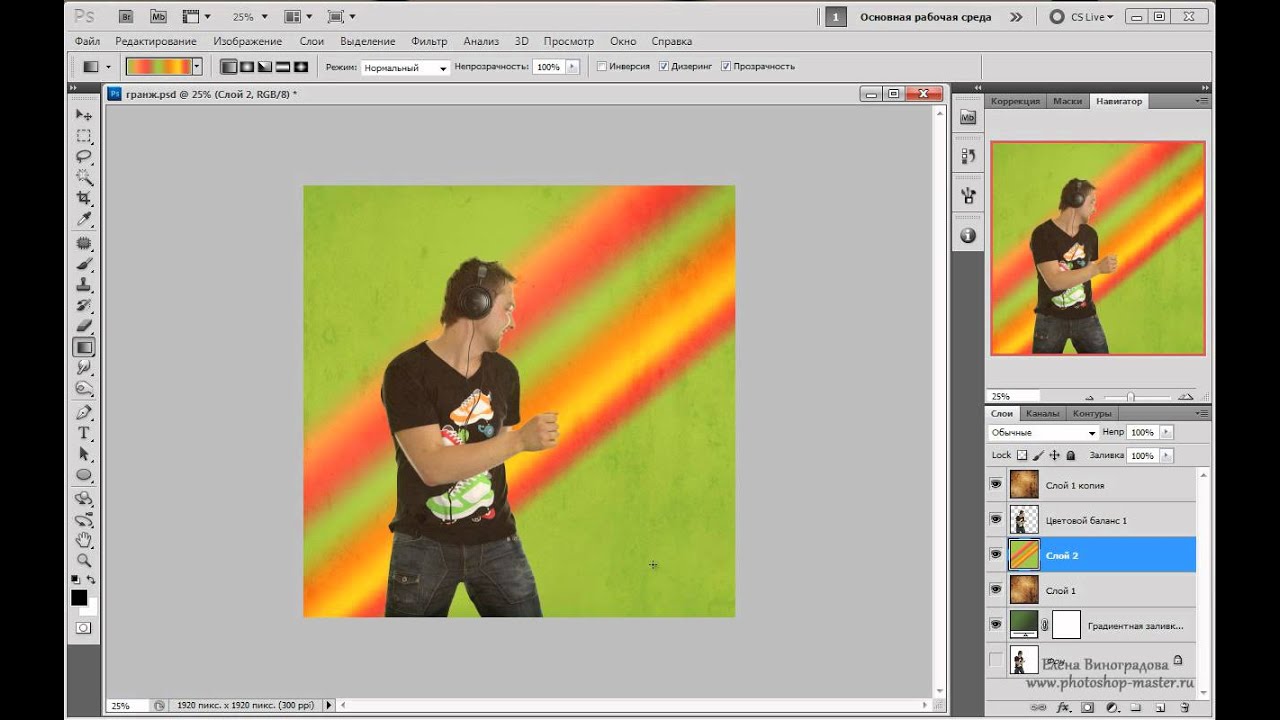Image resolution: width=1280 pixels, height=720 pixels.
Task: Select the Eyedropper tool
Action: coord(84,220)
